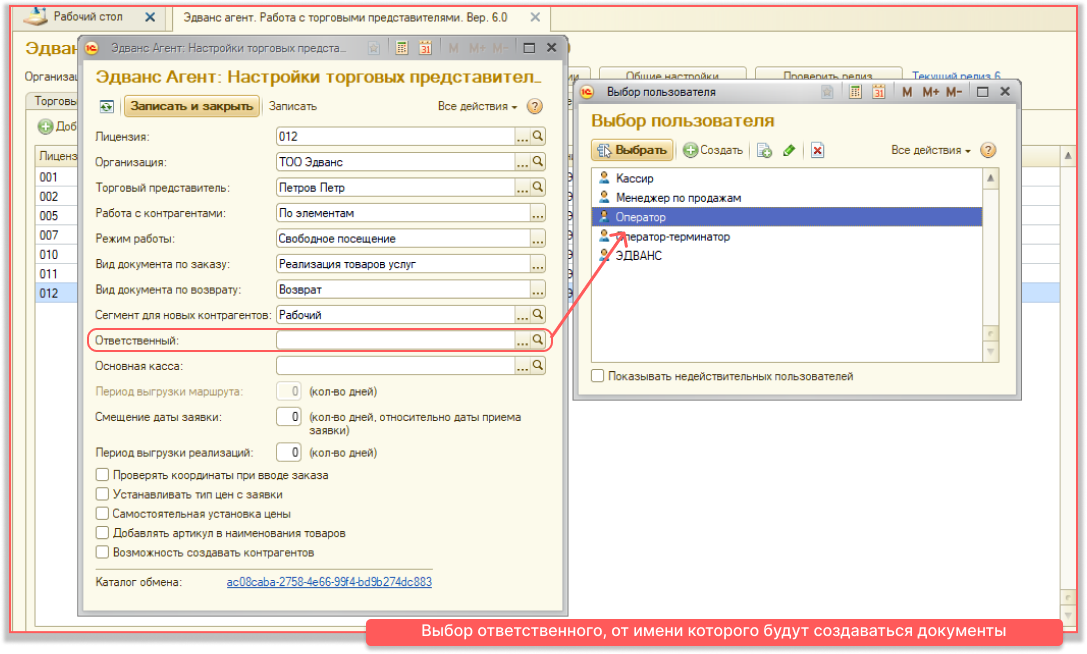Viewport: 1087px width, 654px height.
Task: Enable Возможность создавать контрагентов
Action: point(103,553)
